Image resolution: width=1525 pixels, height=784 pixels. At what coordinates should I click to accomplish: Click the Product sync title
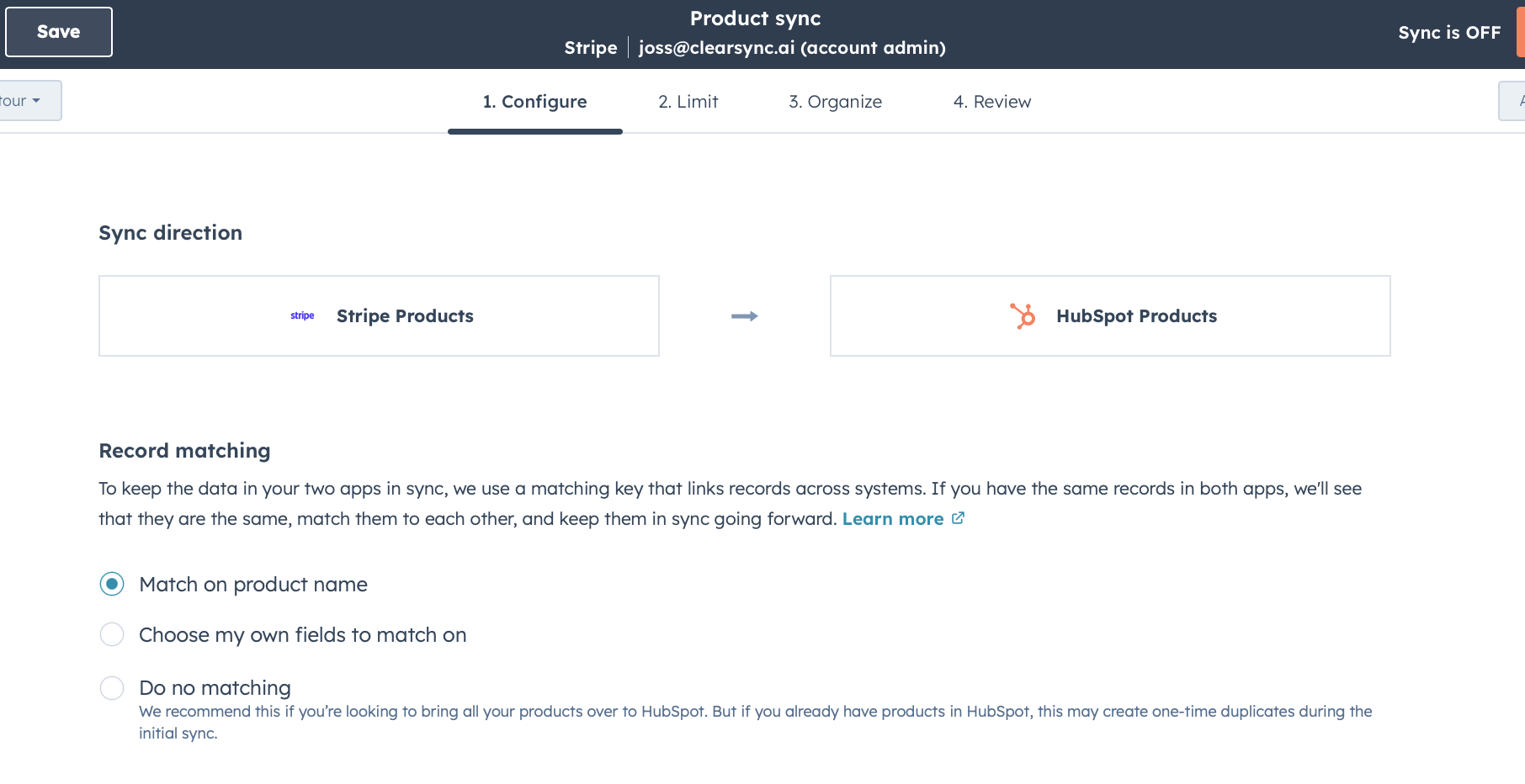pos(755,19)
